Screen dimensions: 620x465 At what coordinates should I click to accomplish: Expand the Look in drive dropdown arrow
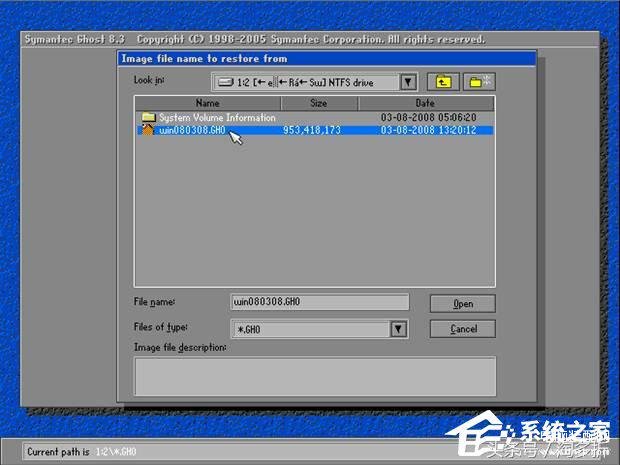408,82
